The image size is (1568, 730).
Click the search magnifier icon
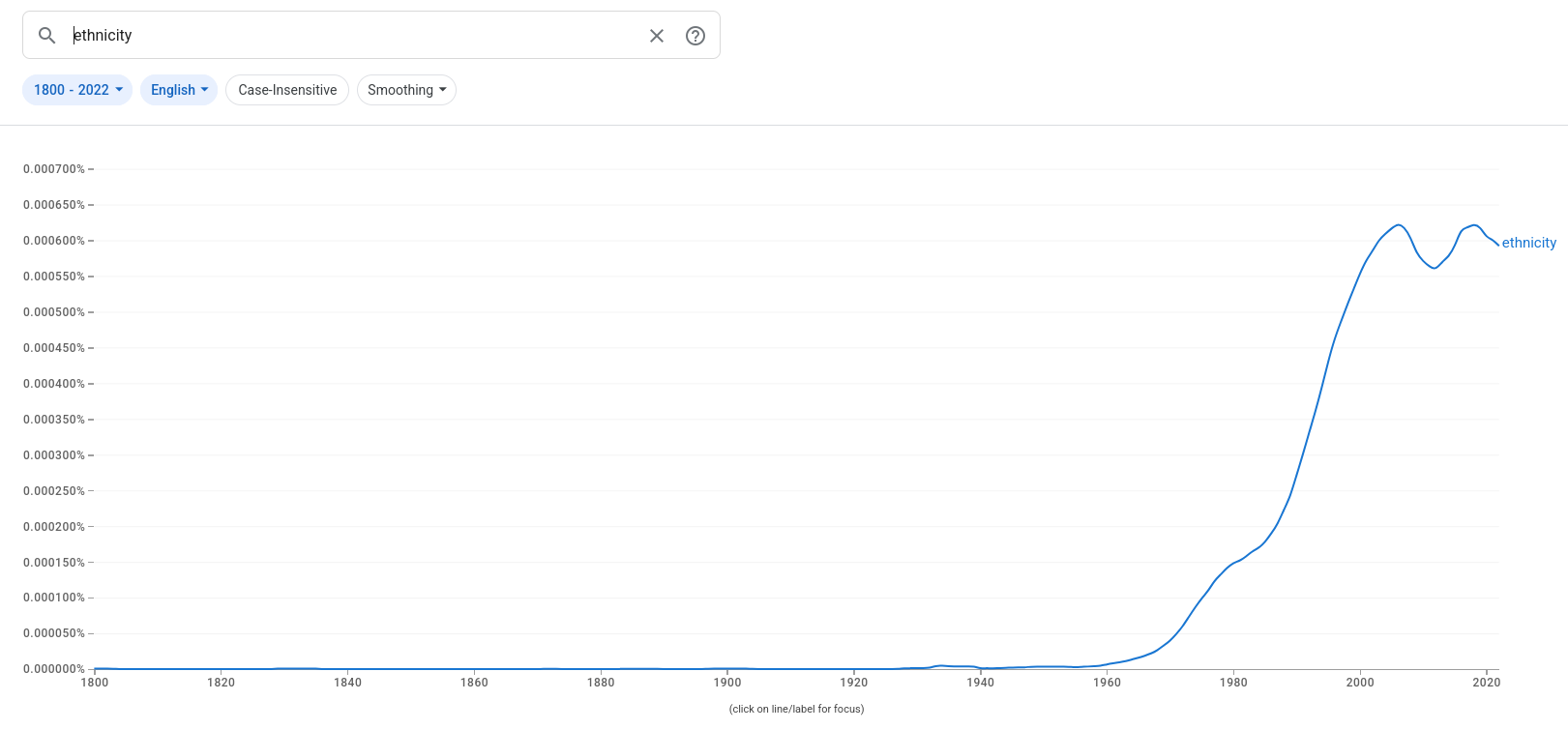coord(46,36)
